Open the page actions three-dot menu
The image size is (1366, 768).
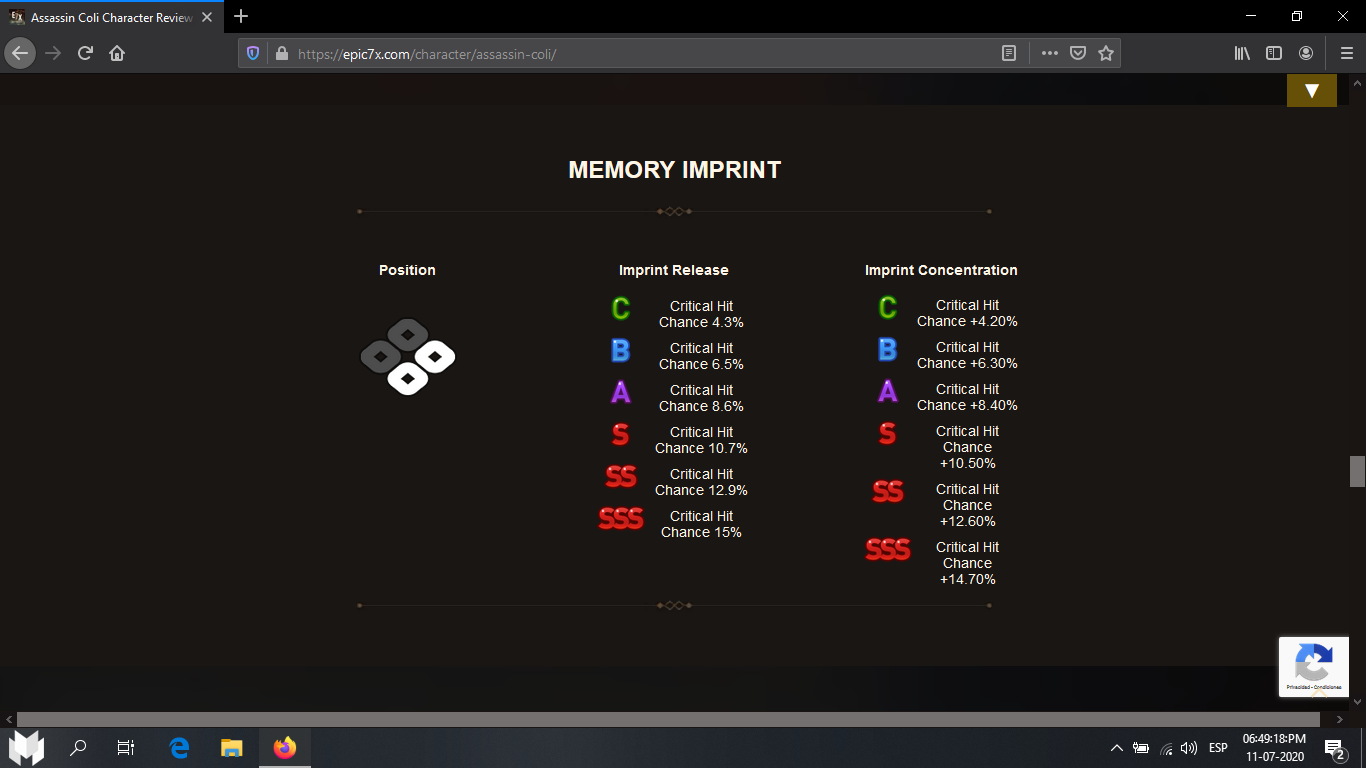pyautogui.click(x=1049, y=54)
